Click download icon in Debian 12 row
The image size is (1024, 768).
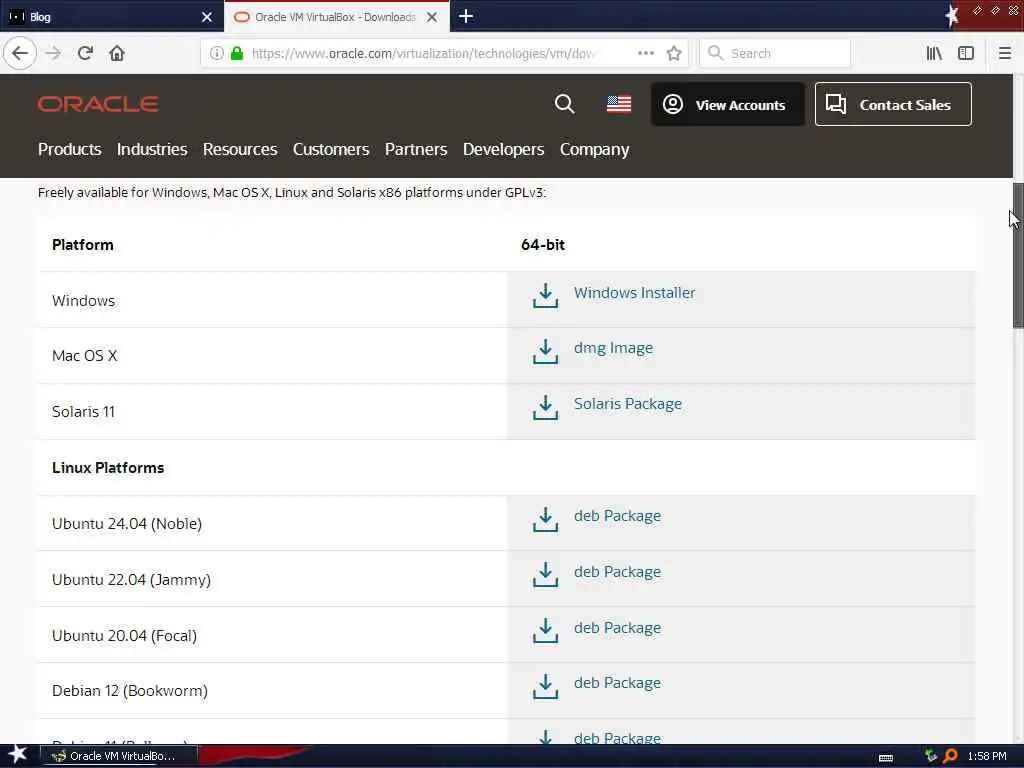pyautogui.click(x=545, y=686)
